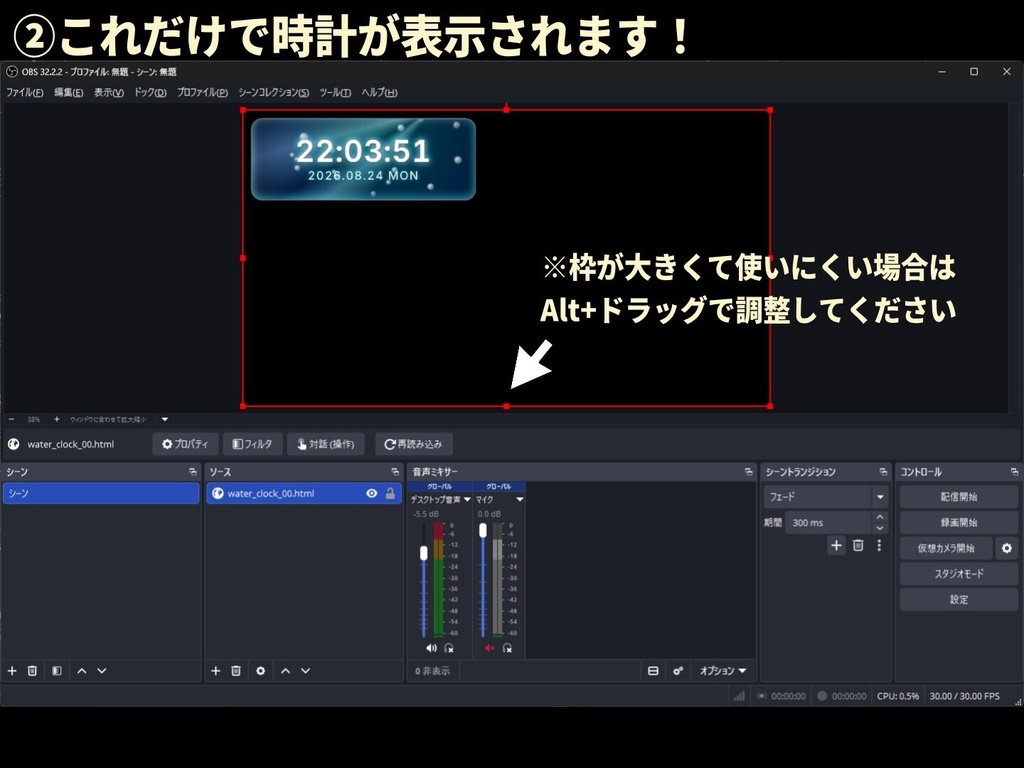The height and width of the screenshot is (768, 1024).
Task: Remove selected source with trash icon
Action: tap(236, 671)
